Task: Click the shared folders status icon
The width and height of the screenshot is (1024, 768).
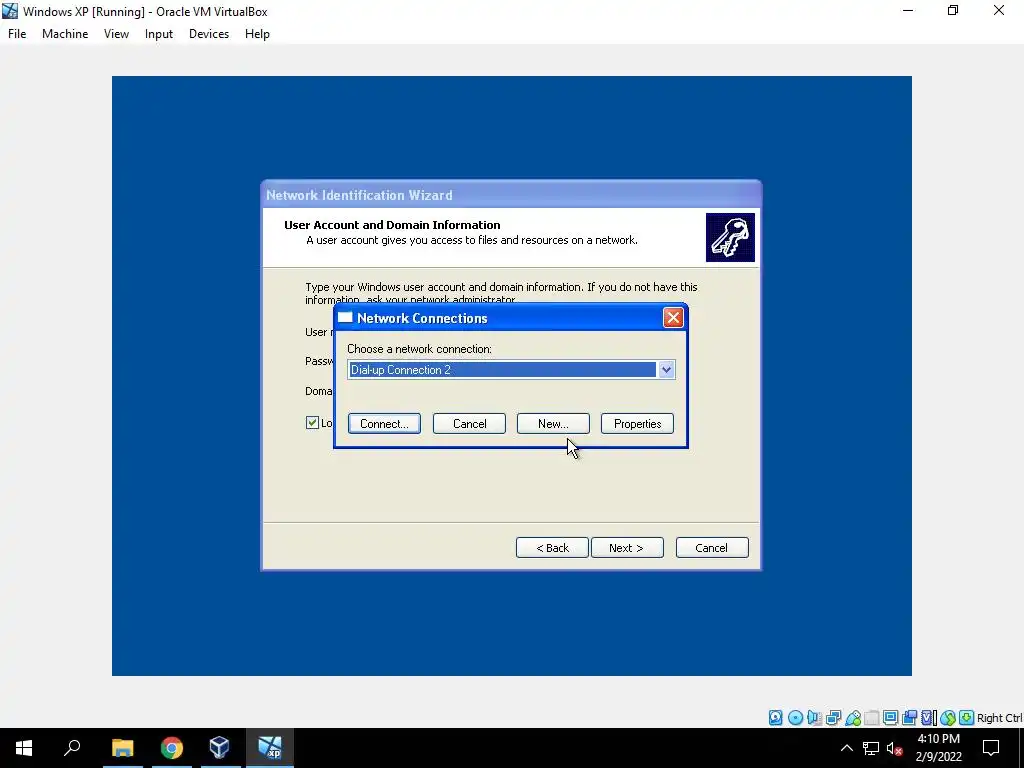Action: pyautogui.click(x=871, y=718)
